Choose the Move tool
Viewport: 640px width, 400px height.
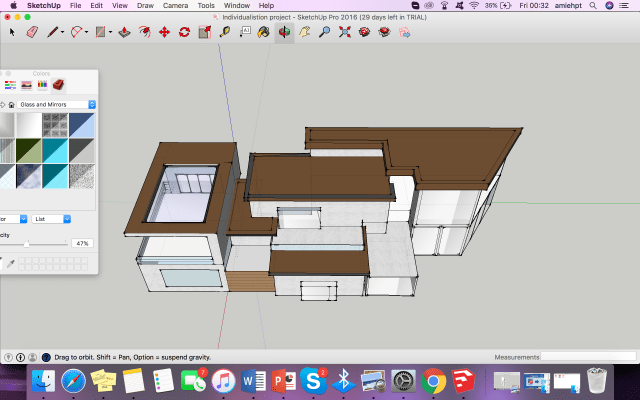164,32
